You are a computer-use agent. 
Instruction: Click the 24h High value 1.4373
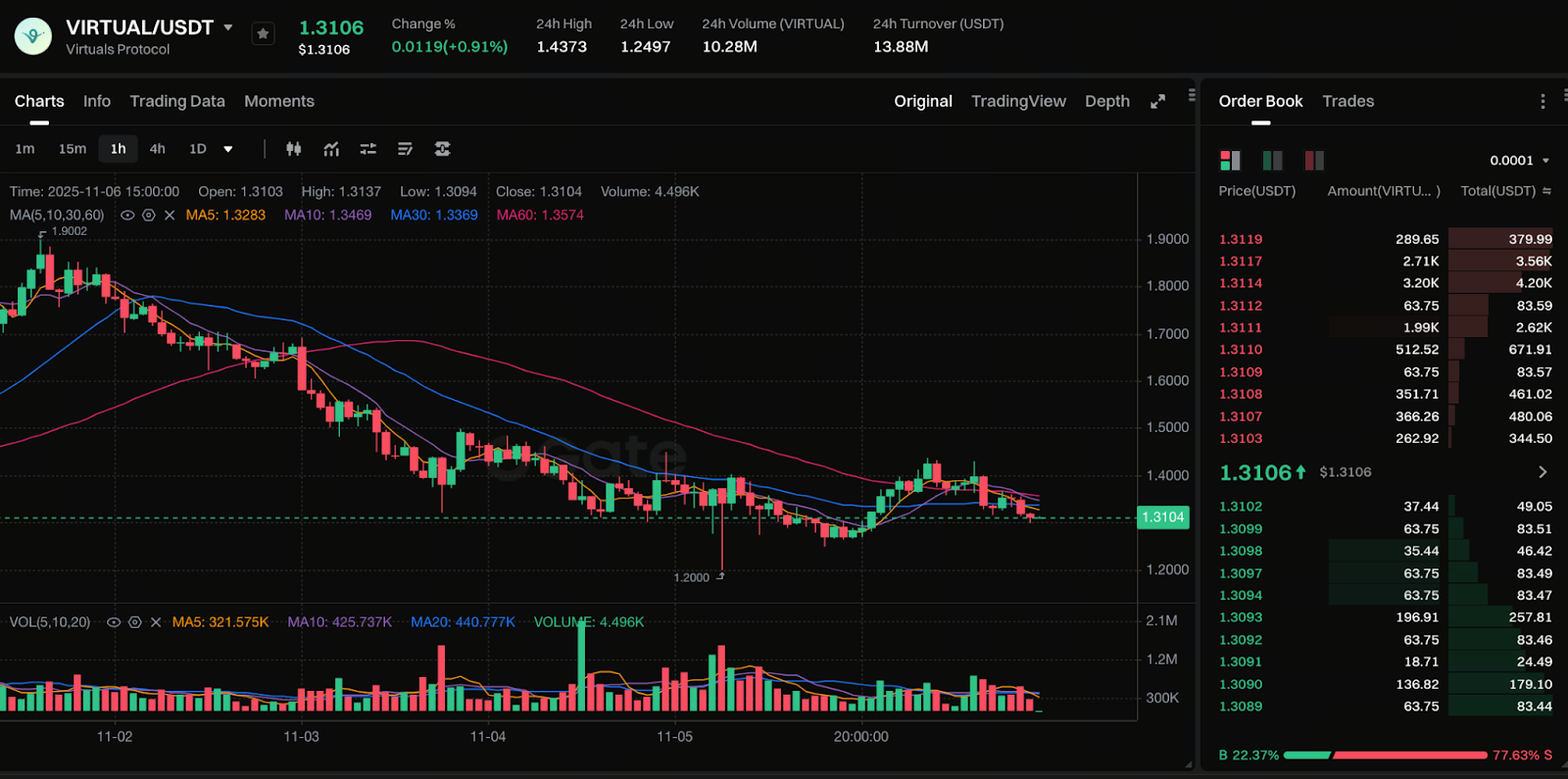pyautogui.click(x=562, y=46)
